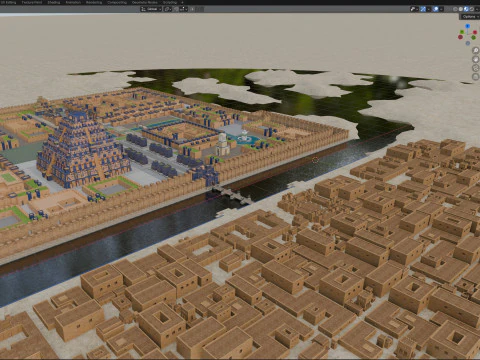Open the Options dropdown
This screenshot has width=480, height=360.
tap(470, 17)
